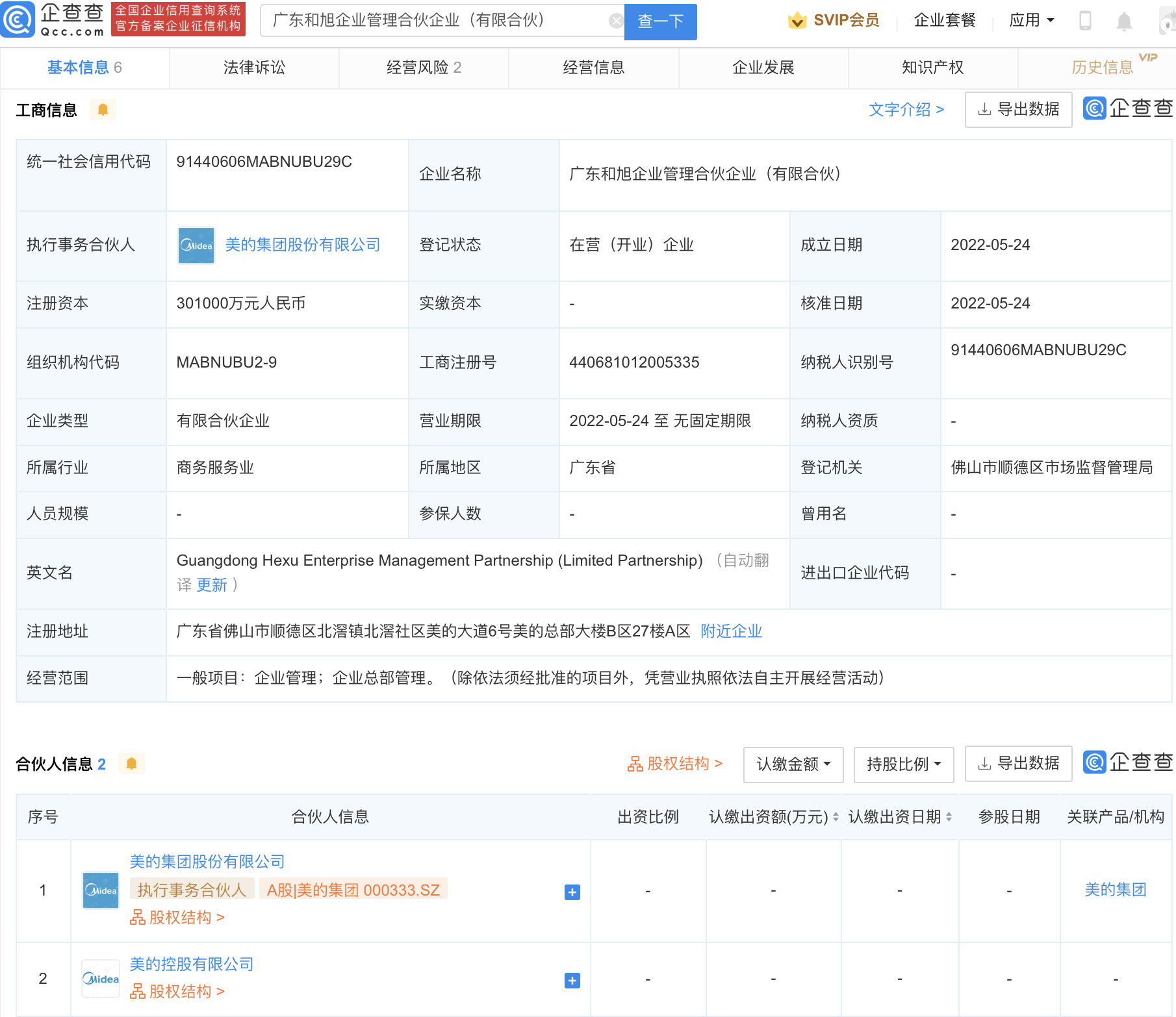The image size is (1176, 1017).
Task: Switch to 经营信息 tab
Action: [x=593, y=68]
